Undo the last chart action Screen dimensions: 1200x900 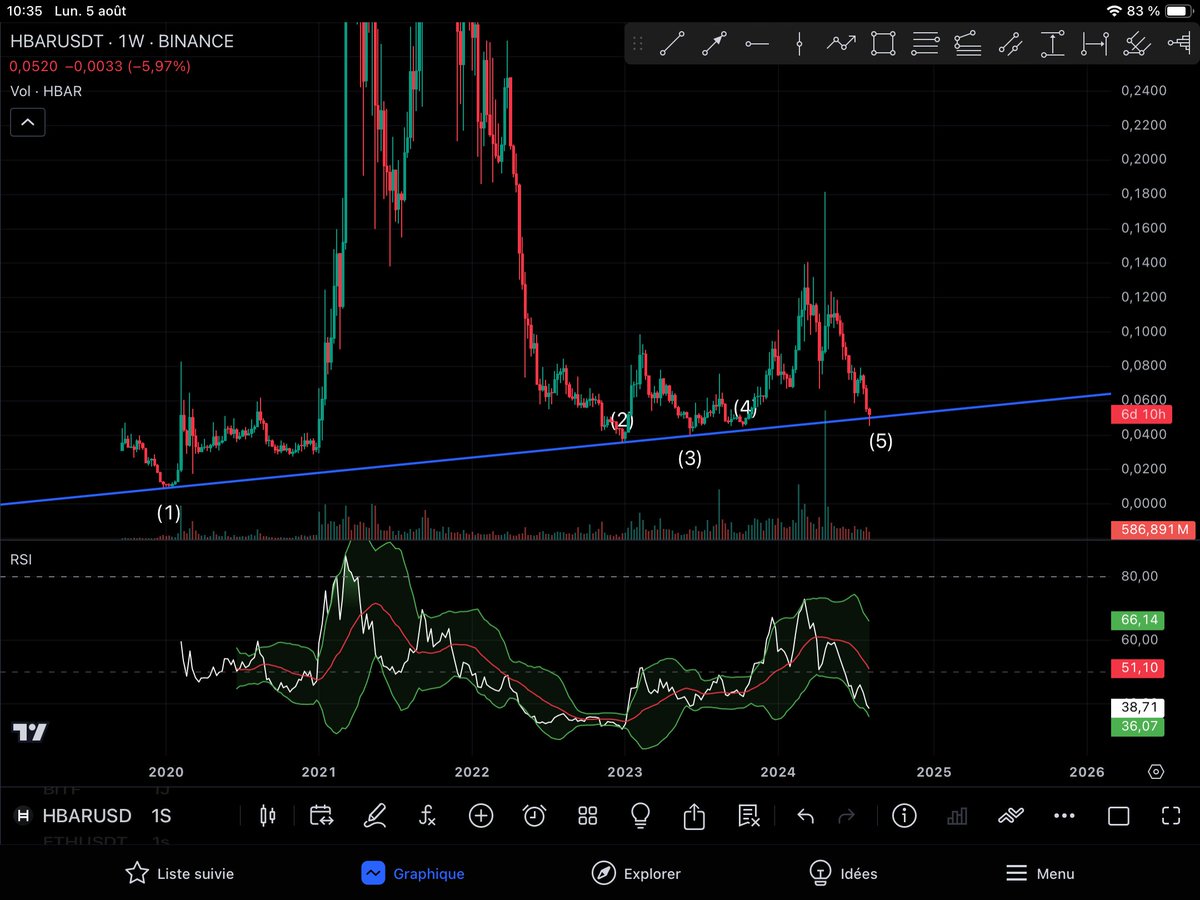(805, 816)
